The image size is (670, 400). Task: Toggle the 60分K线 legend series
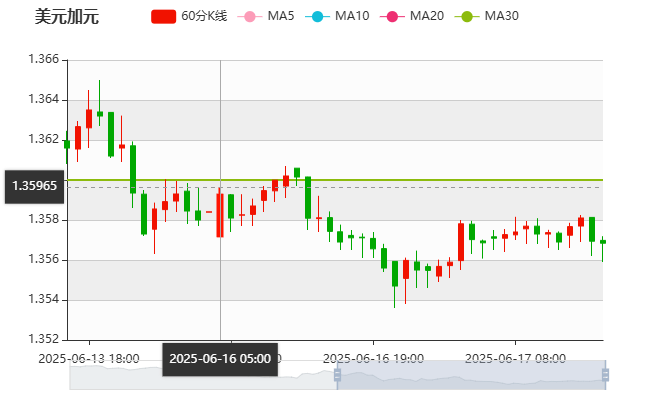pyautogui.click(x=189, y=16)
